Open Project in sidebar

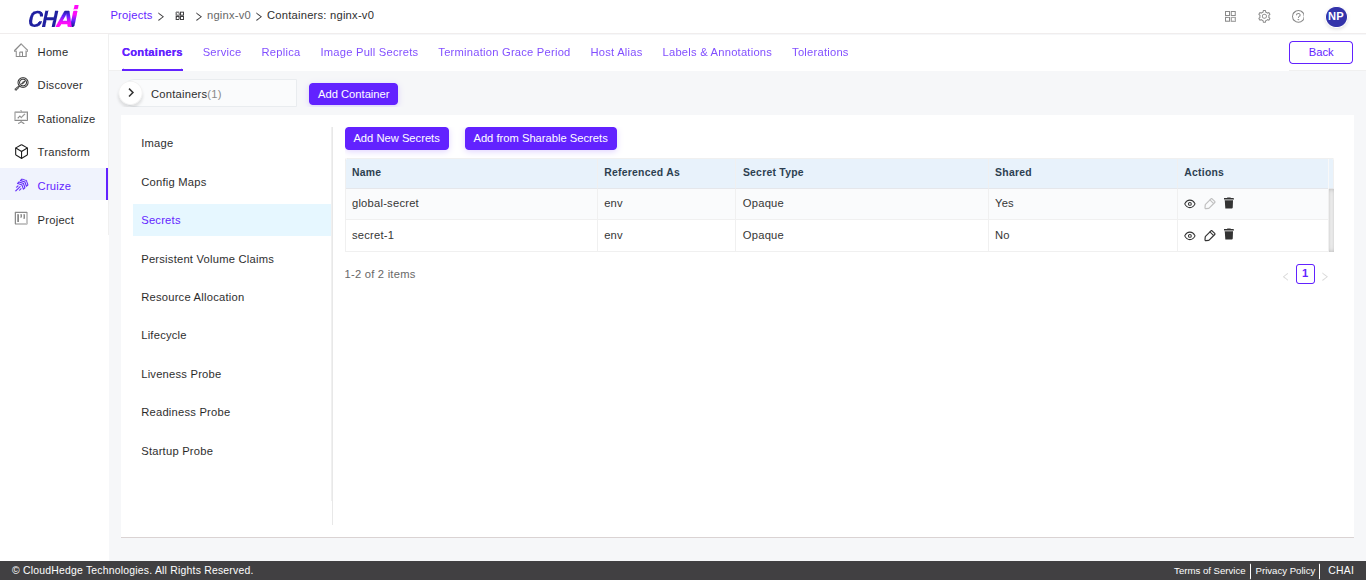coord(54,219)
